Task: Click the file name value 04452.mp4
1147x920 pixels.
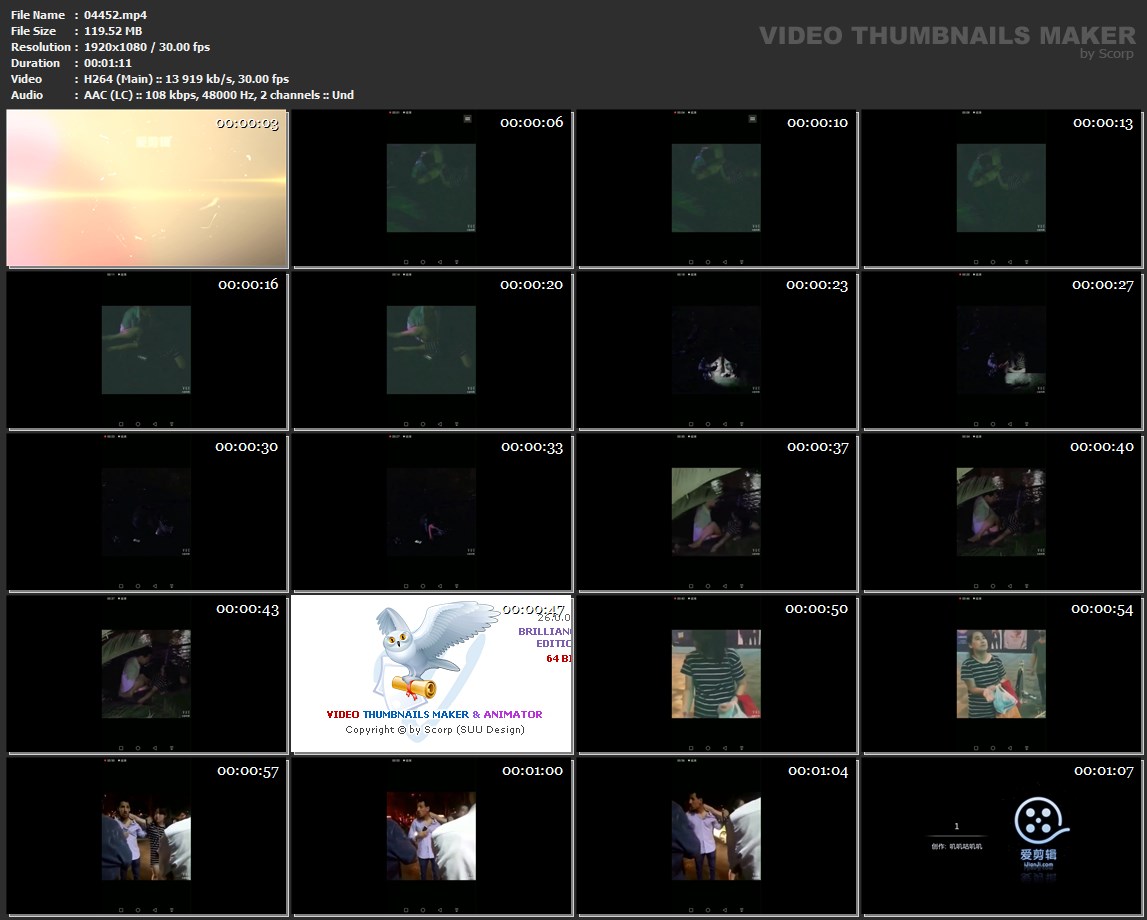Action: coord(116,15)
